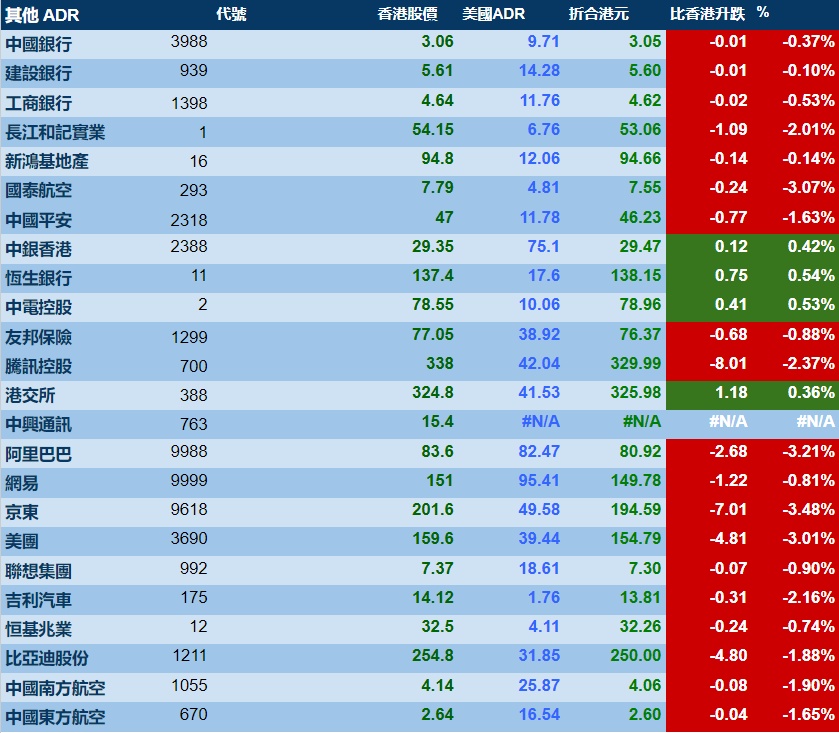Click stock code 1398
Image resolution: width=839 pixels, height=733 pixels.
coord(189,103)
